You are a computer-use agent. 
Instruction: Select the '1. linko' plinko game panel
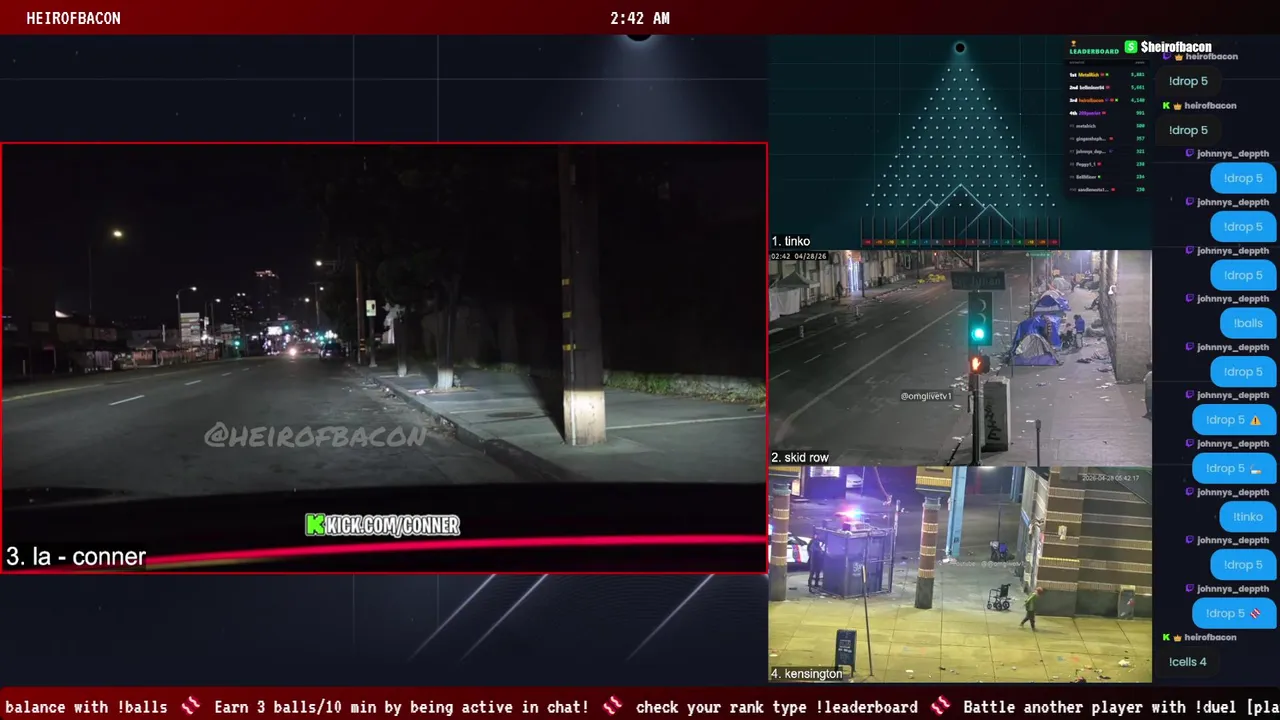pyautogui.click(x=960, y=142)
